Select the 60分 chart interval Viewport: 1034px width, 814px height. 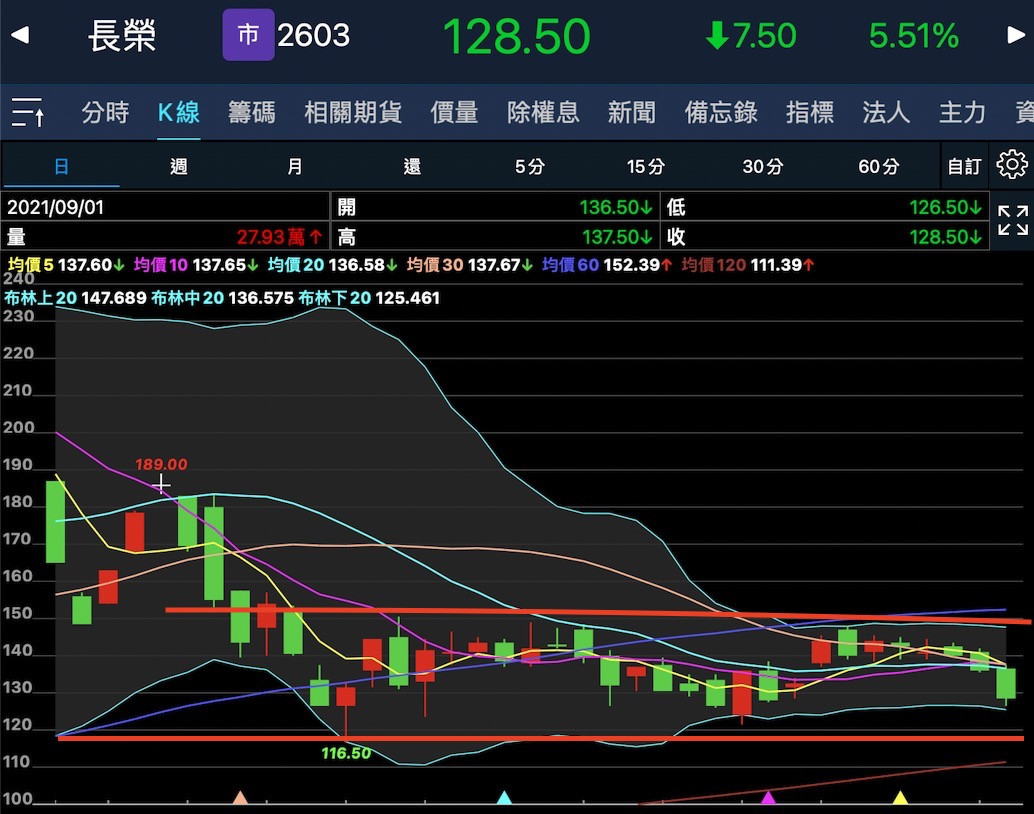(878, 166)
